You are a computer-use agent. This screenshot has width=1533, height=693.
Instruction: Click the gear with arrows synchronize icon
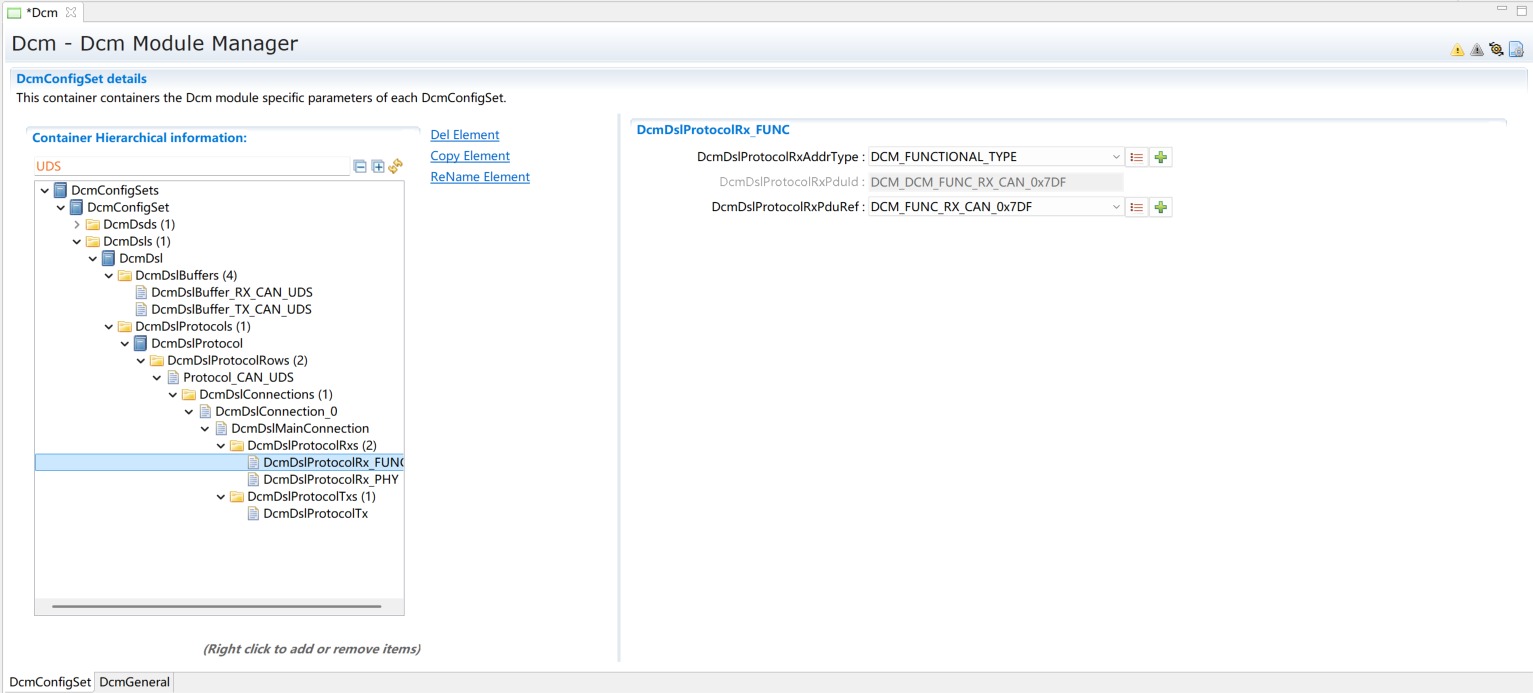[1496, 49]
